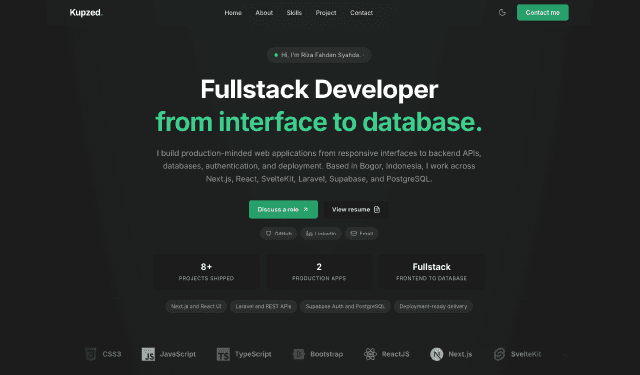Click the CSS3 logo icon
The width and height of the screenshot is (640, 375).
91,354
